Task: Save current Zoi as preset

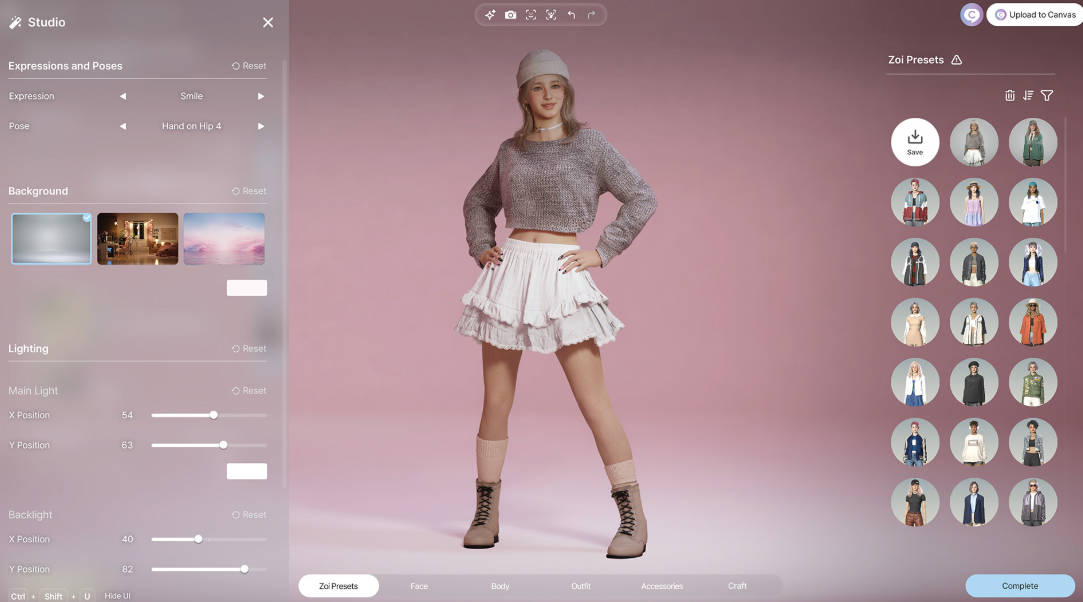Action: click(914, 142)
